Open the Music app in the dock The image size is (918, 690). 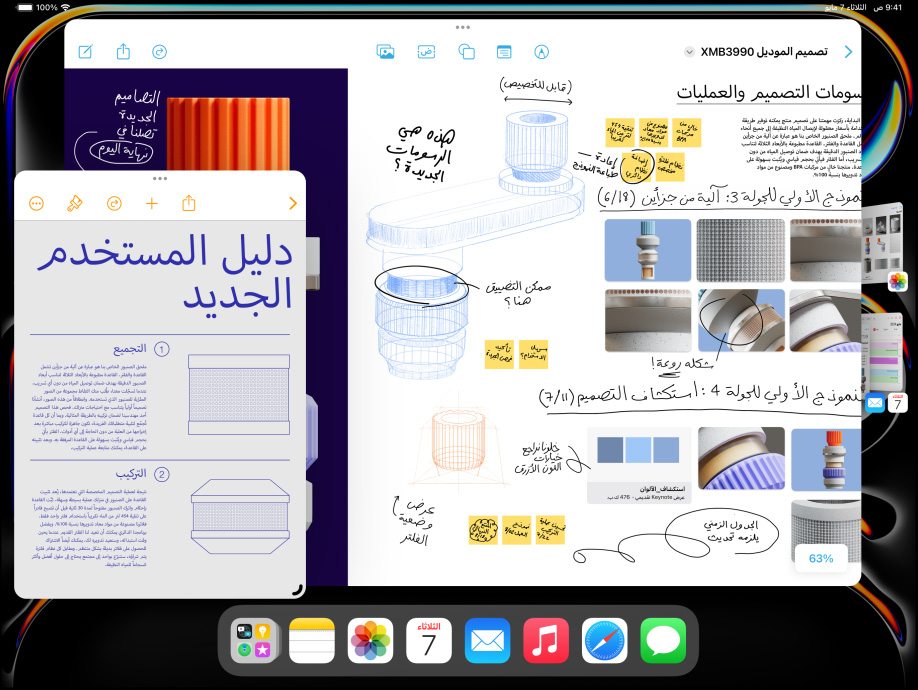[546, 640]
